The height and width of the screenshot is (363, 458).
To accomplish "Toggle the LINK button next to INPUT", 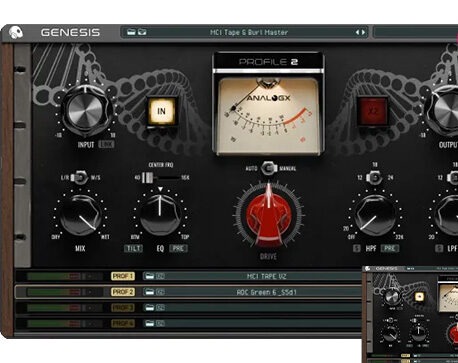I will point(106,144).
